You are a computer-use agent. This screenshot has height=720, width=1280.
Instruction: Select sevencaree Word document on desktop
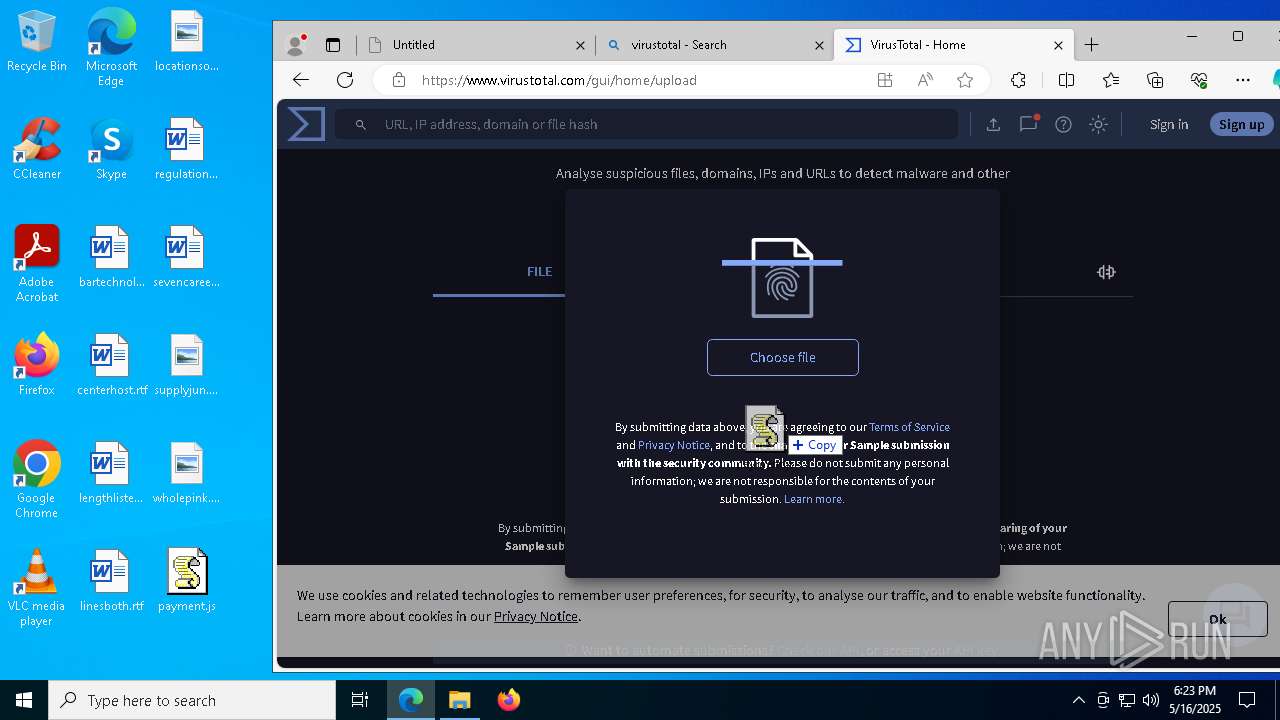tap(186, 258)
